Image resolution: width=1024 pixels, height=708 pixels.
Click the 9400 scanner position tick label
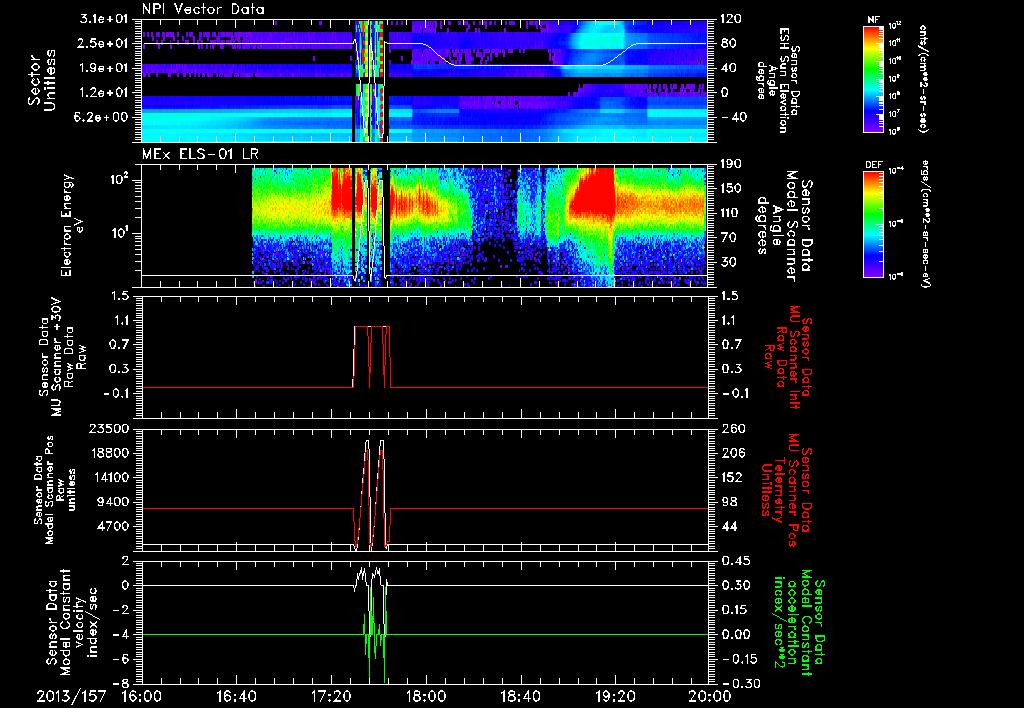pyautogui.click(x=114, y=502)
